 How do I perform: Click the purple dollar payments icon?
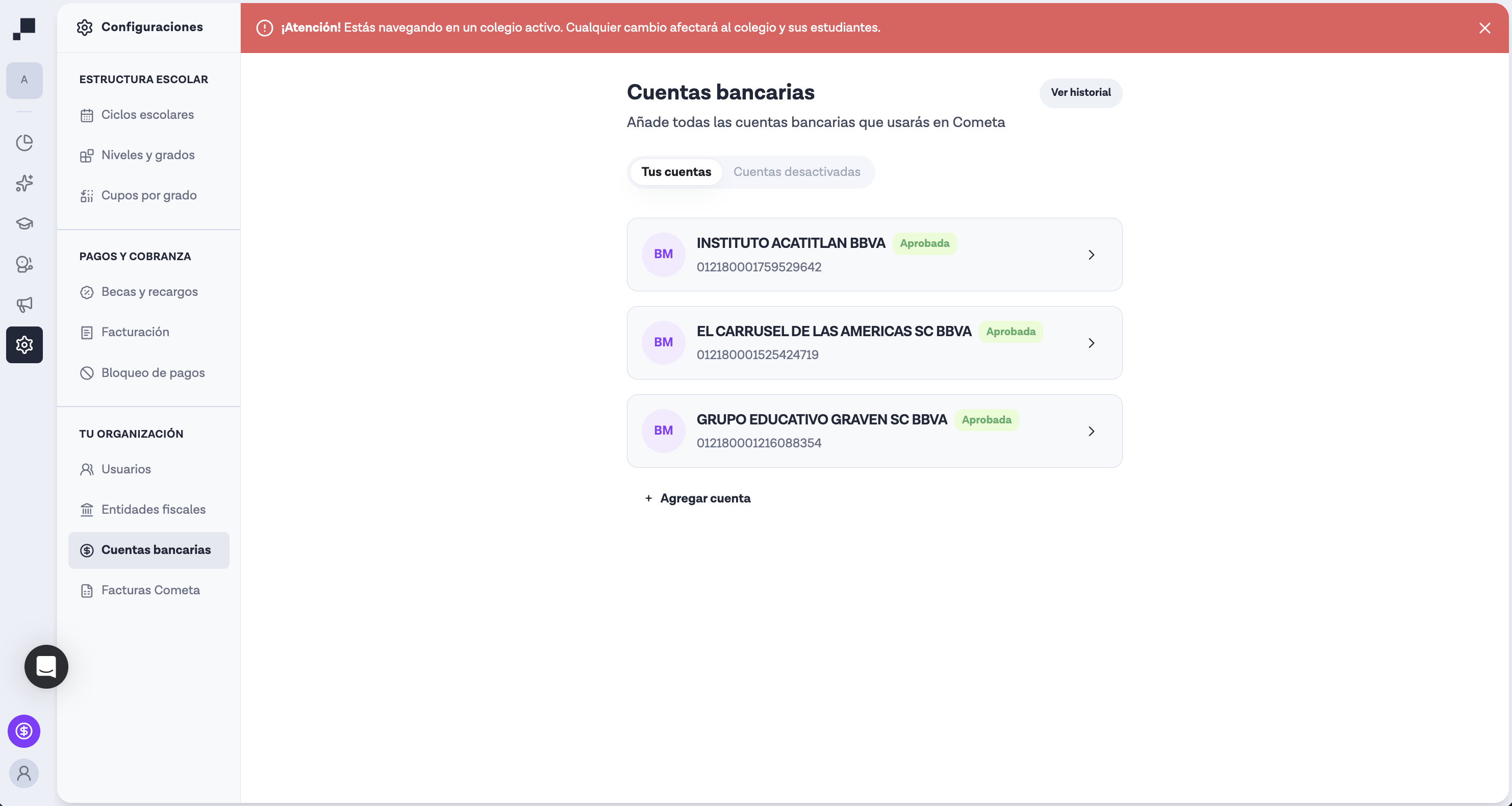(x=24, y=731)
